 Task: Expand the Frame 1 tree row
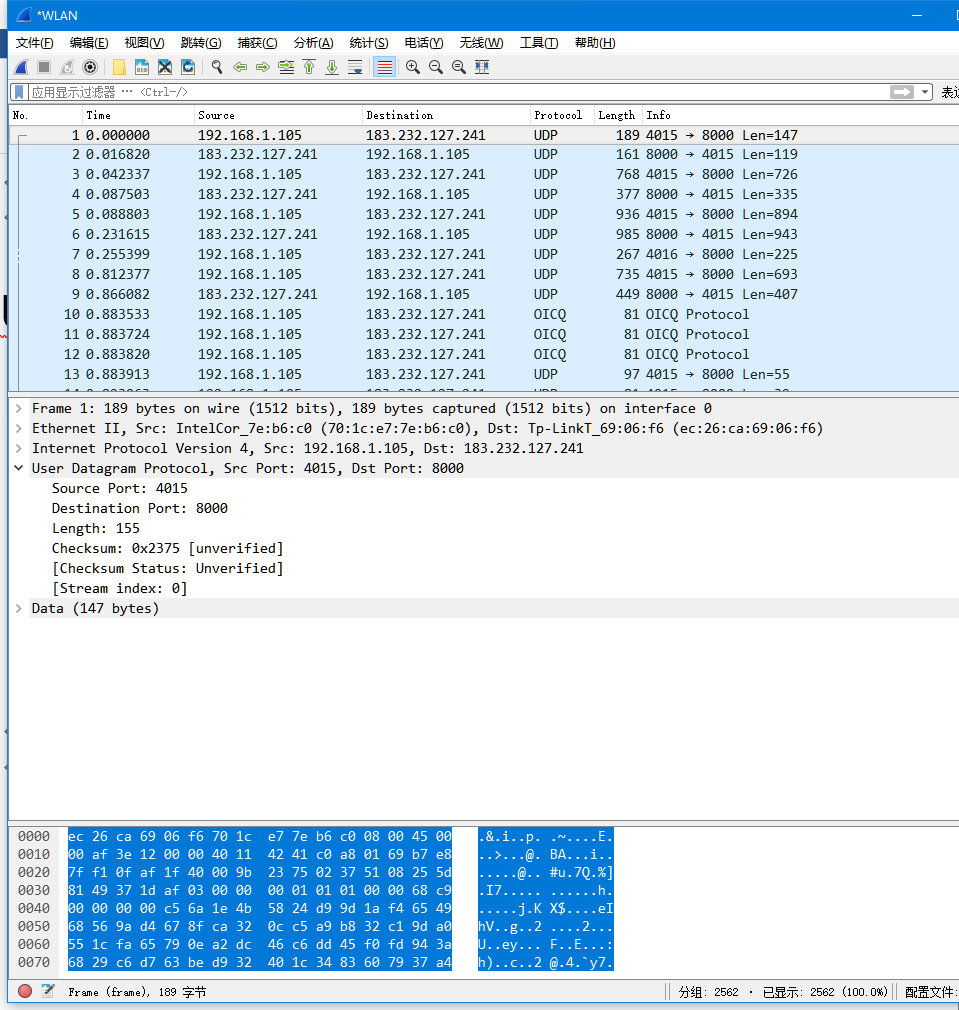pyautogui.click(x=20, y=408)
